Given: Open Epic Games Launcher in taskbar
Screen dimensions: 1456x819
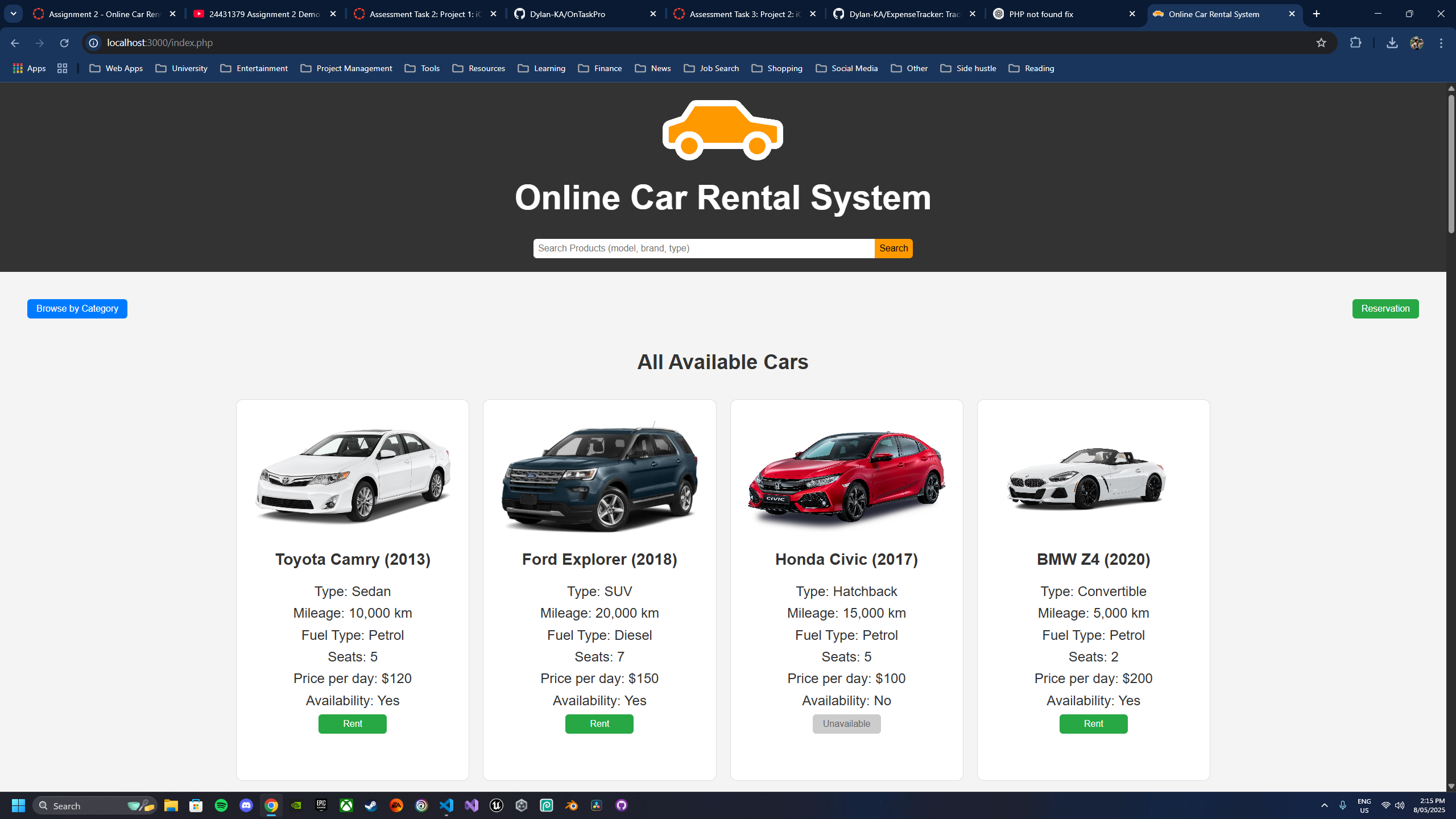Looking at the screenshot, I should 321,805.
